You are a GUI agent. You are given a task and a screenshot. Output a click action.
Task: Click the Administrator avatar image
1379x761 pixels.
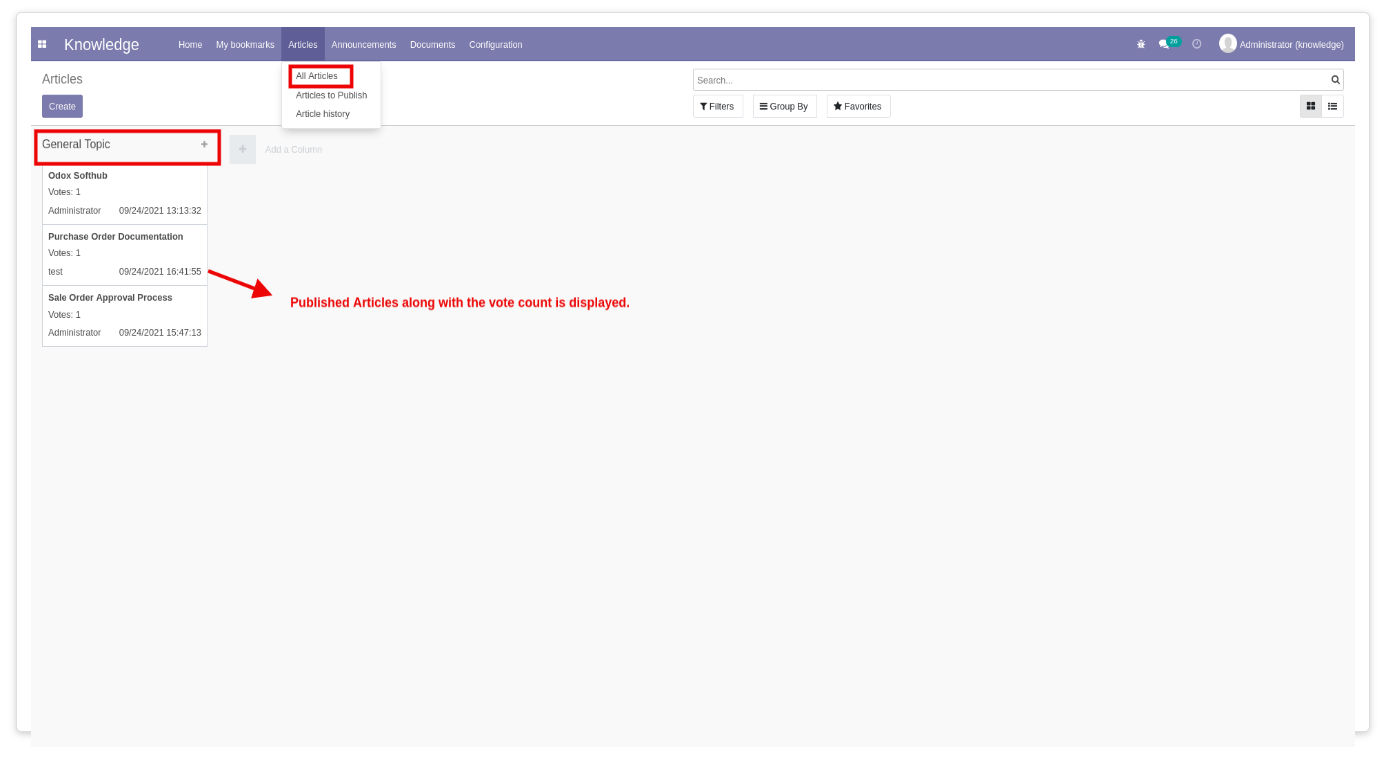tap(1228, 44)
